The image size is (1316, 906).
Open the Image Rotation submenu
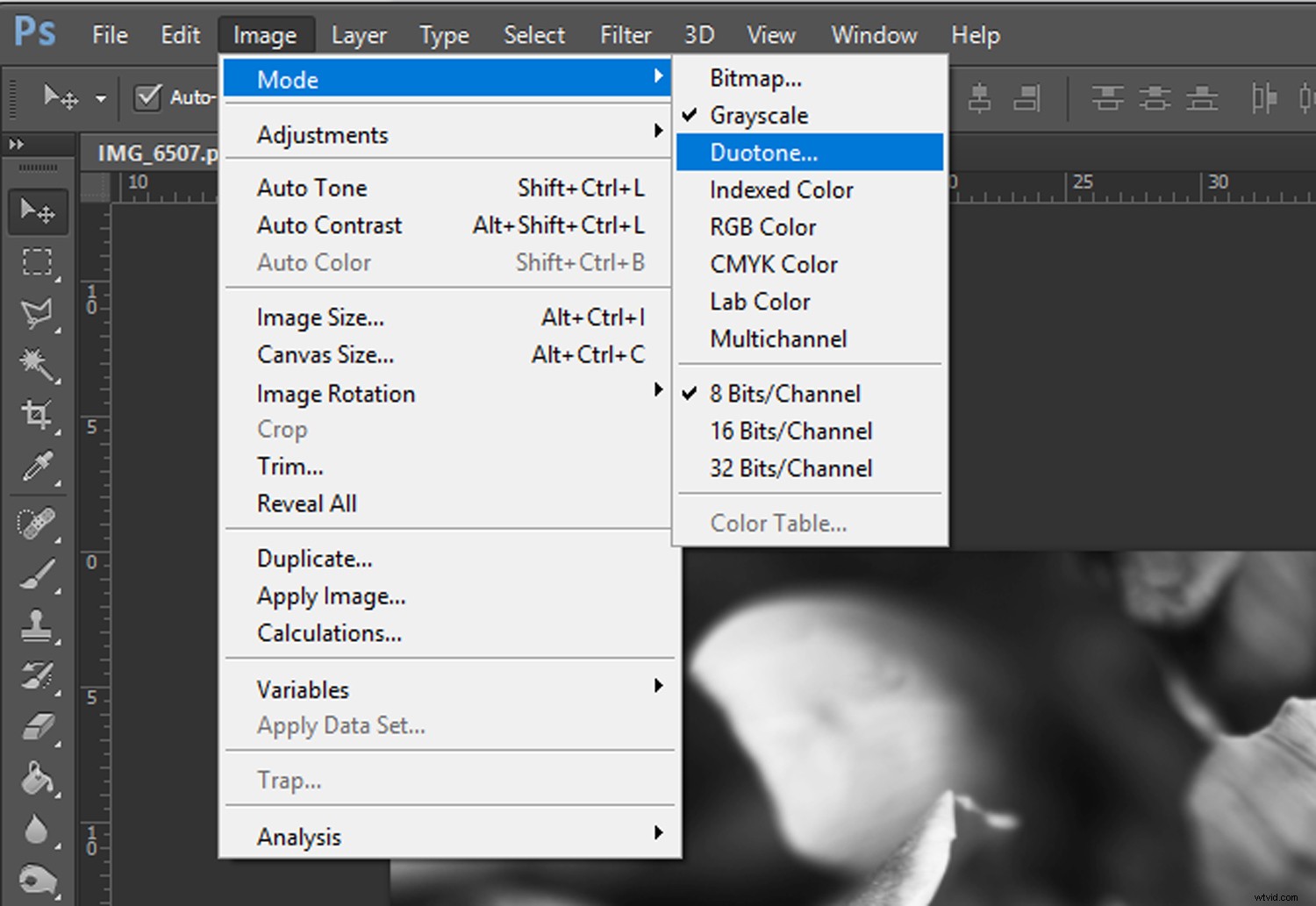336,393
